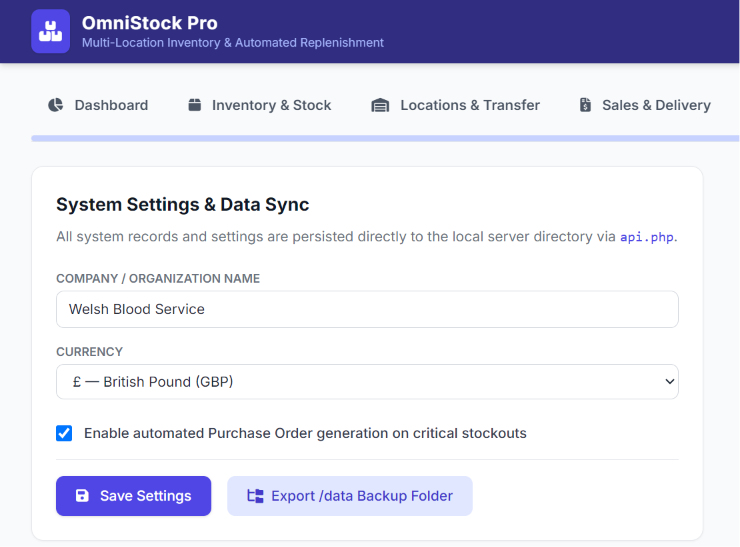The image size is (740, 547).
Task: Click the Save Settings button
Action: (x=134, y=496)
